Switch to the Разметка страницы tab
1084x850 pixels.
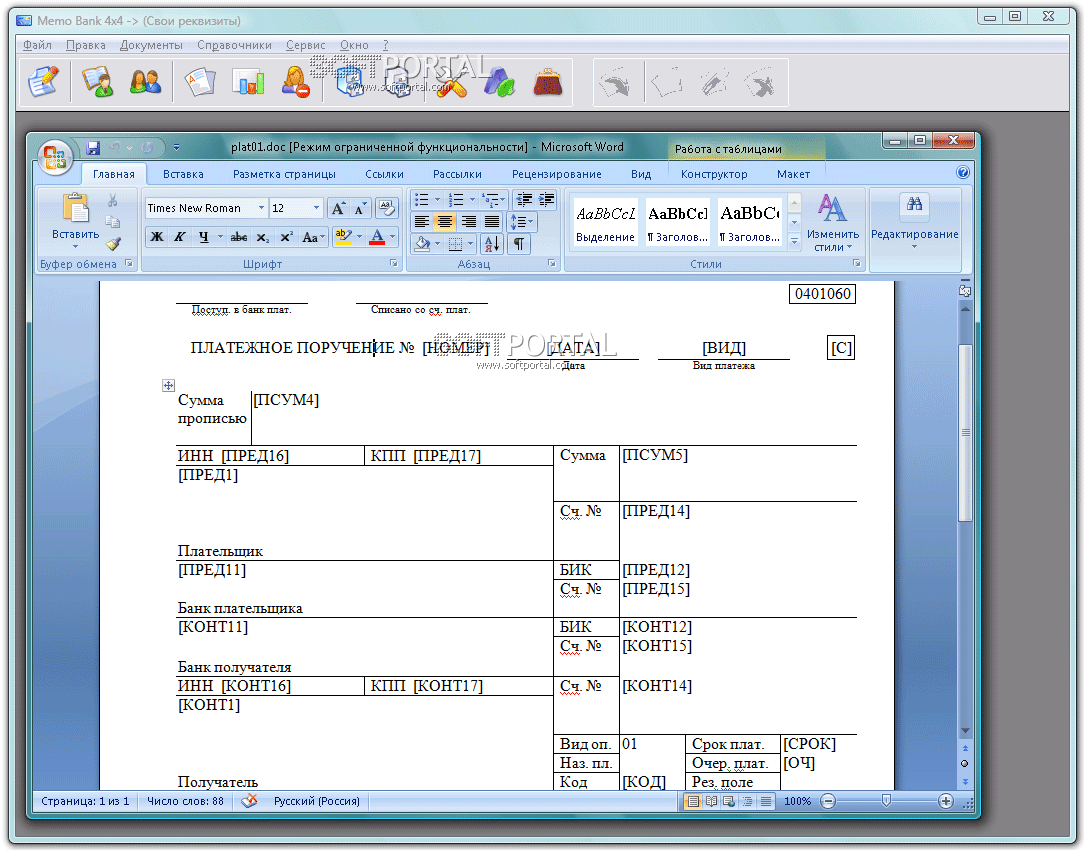tap(284, 174)
